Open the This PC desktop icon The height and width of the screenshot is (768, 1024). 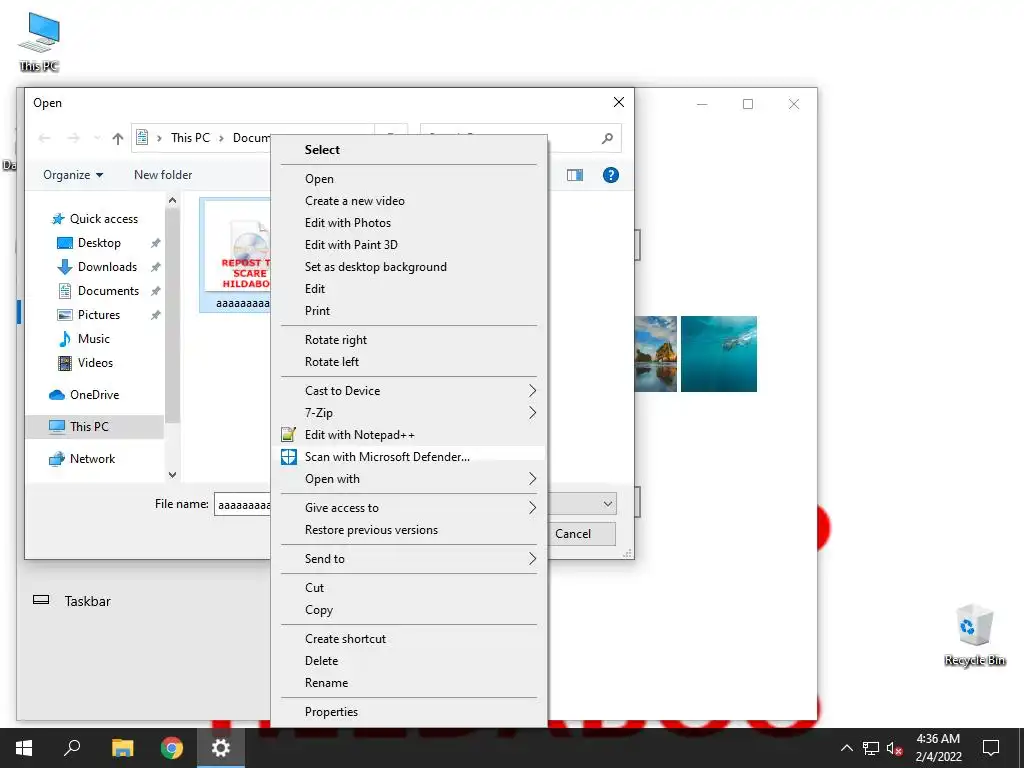[x=39, y=42]
